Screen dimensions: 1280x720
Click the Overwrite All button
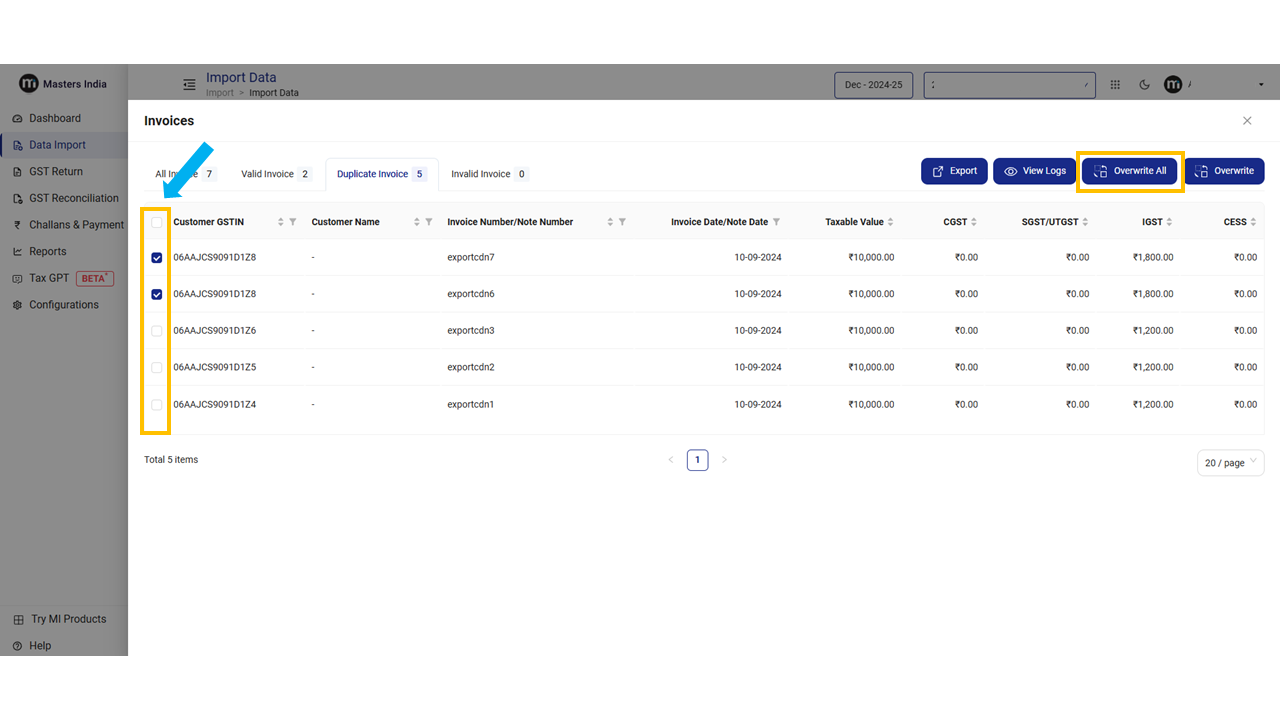(1130, 171)
